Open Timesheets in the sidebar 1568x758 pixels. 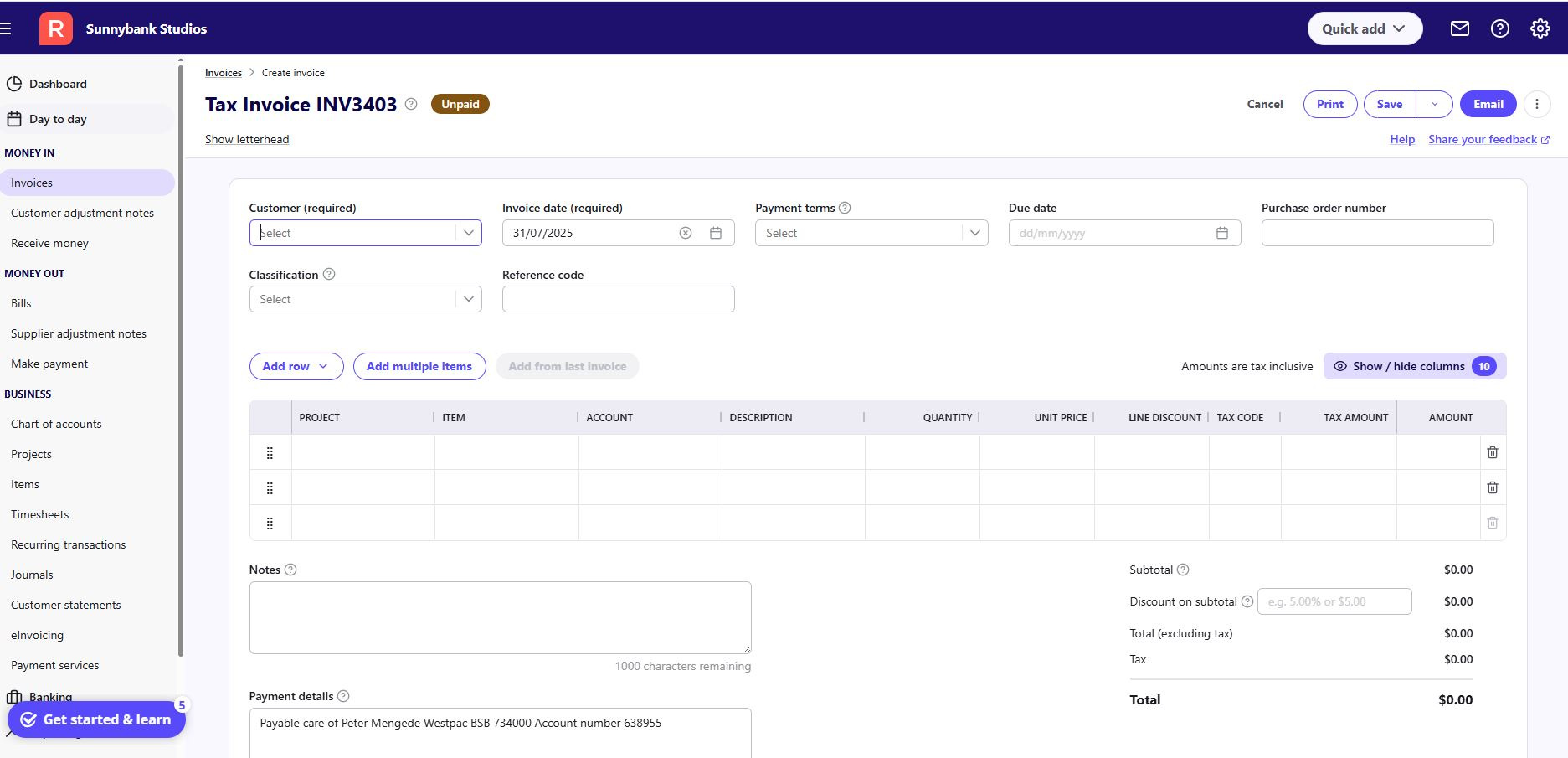(39, 514)
